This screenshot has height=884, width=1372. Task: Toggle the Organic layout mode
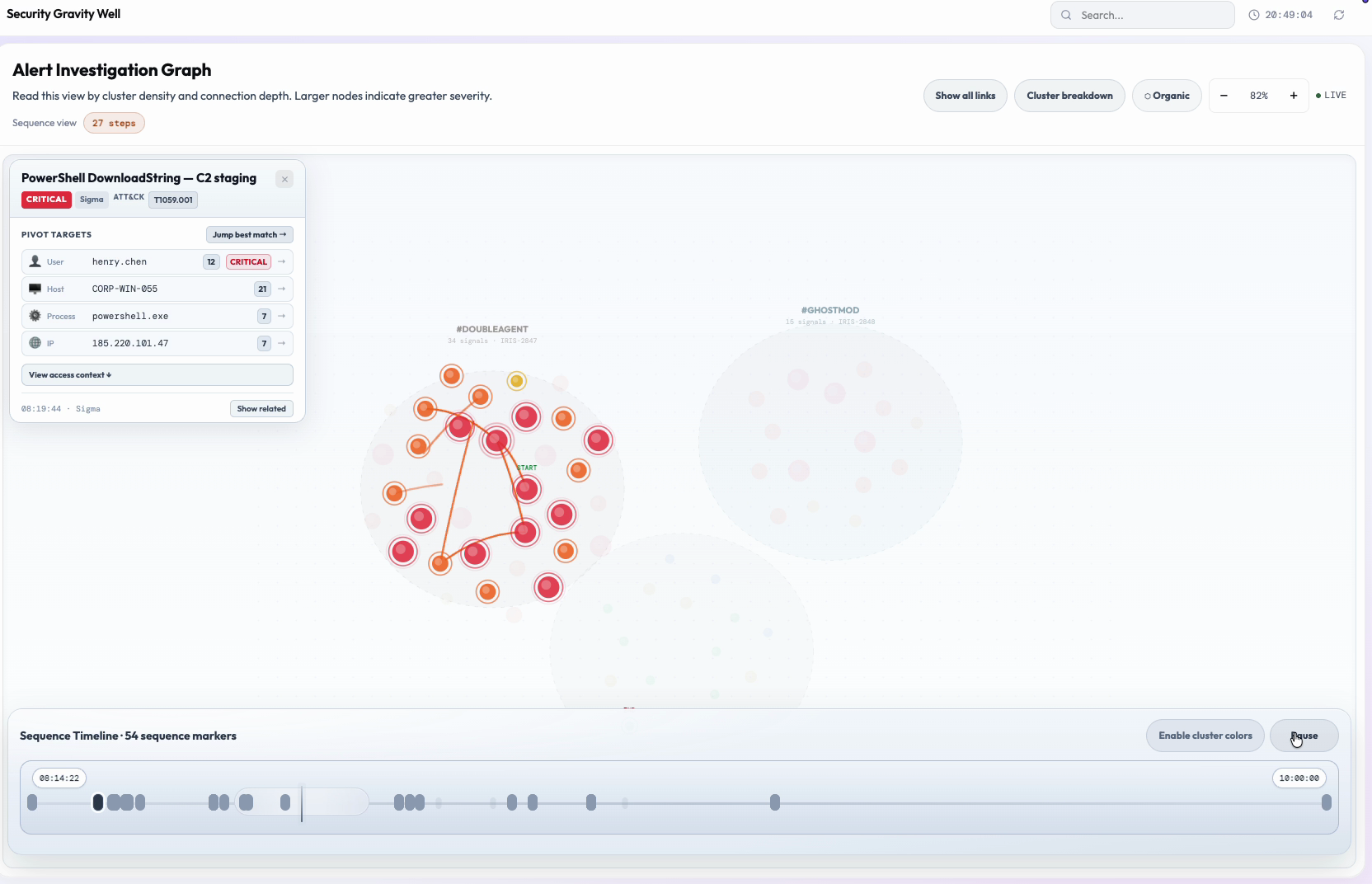(x=1167, y=96)
